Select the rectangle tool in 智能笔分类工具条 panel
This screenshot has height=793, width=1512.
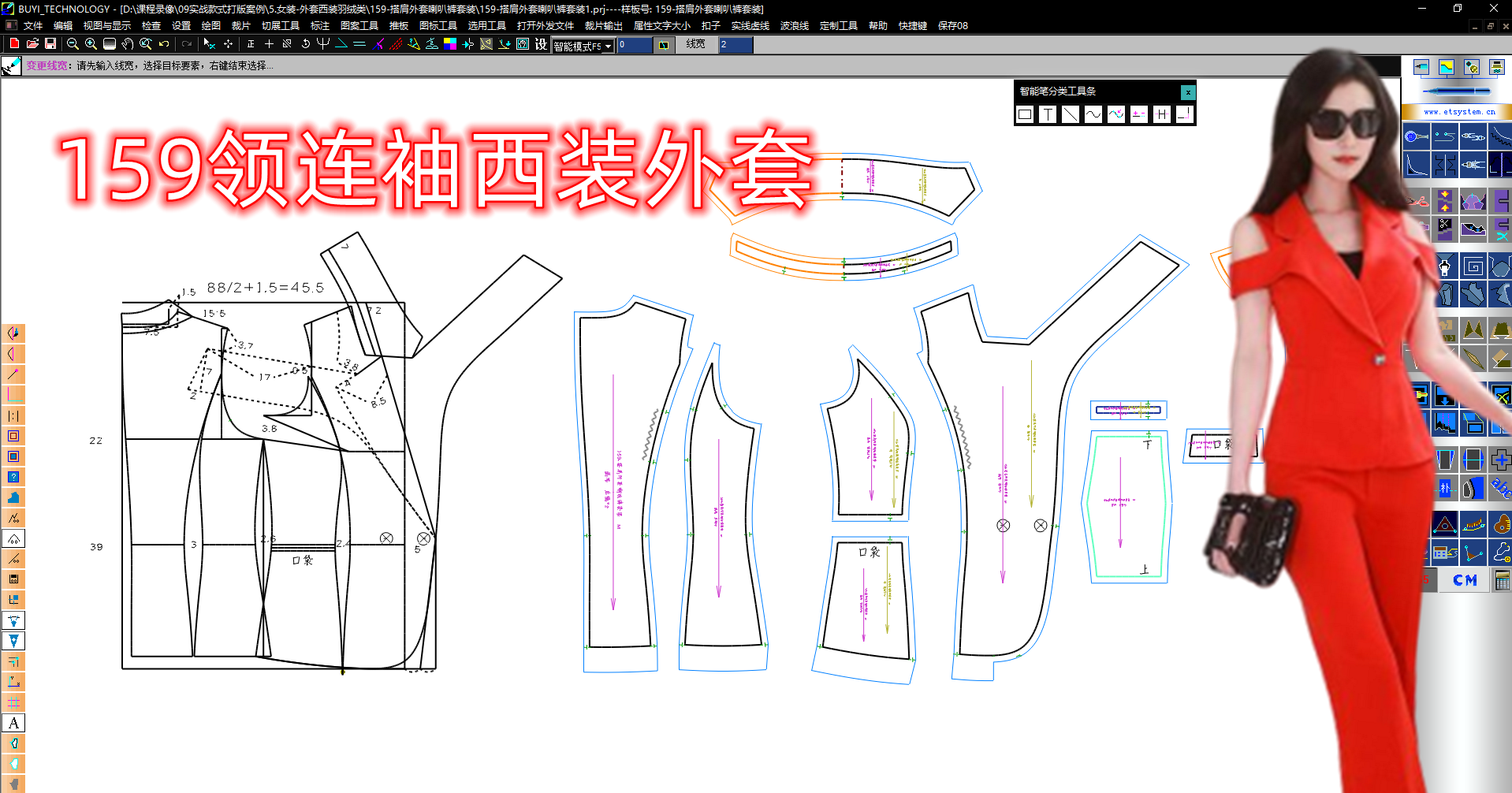[1025, 115]
